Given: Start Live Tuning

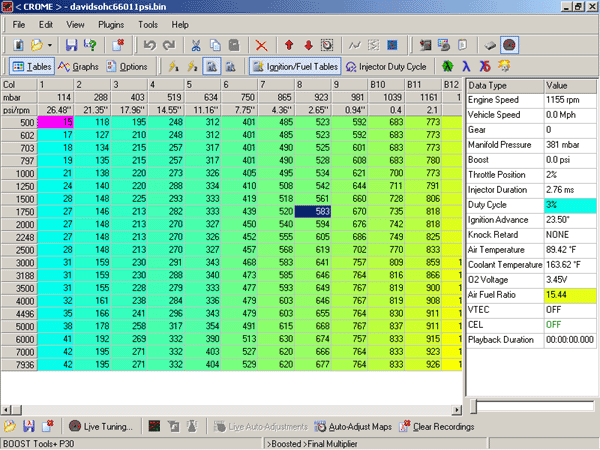Looking at the screenshot, I should [100, 426].
